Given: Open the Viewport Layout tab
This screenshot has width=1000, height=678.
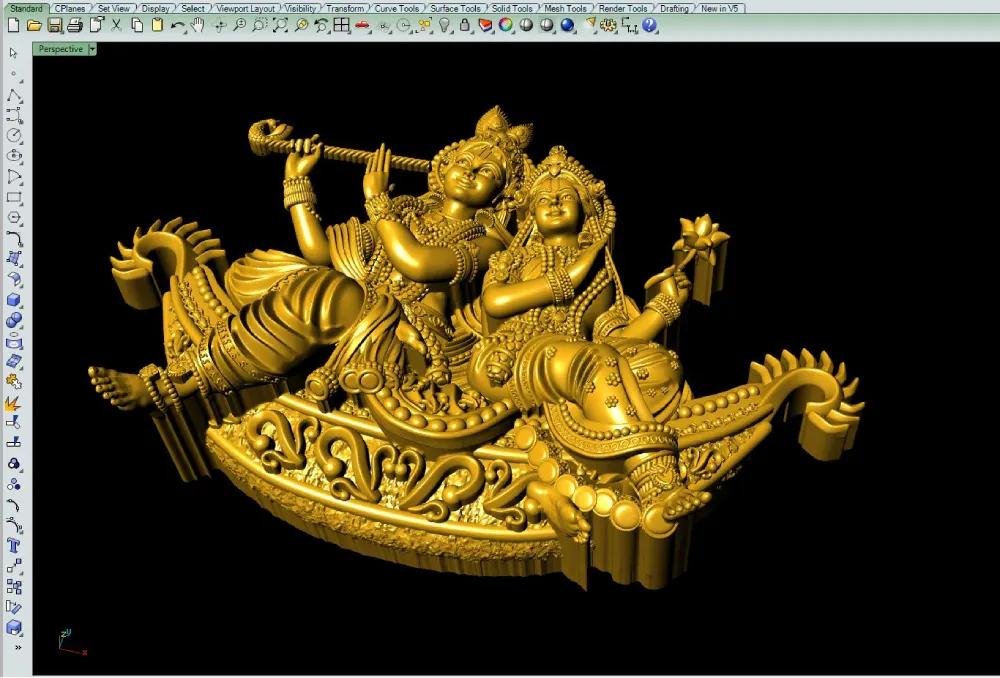Looking at the screenshot, I should (x=246, y=8).
